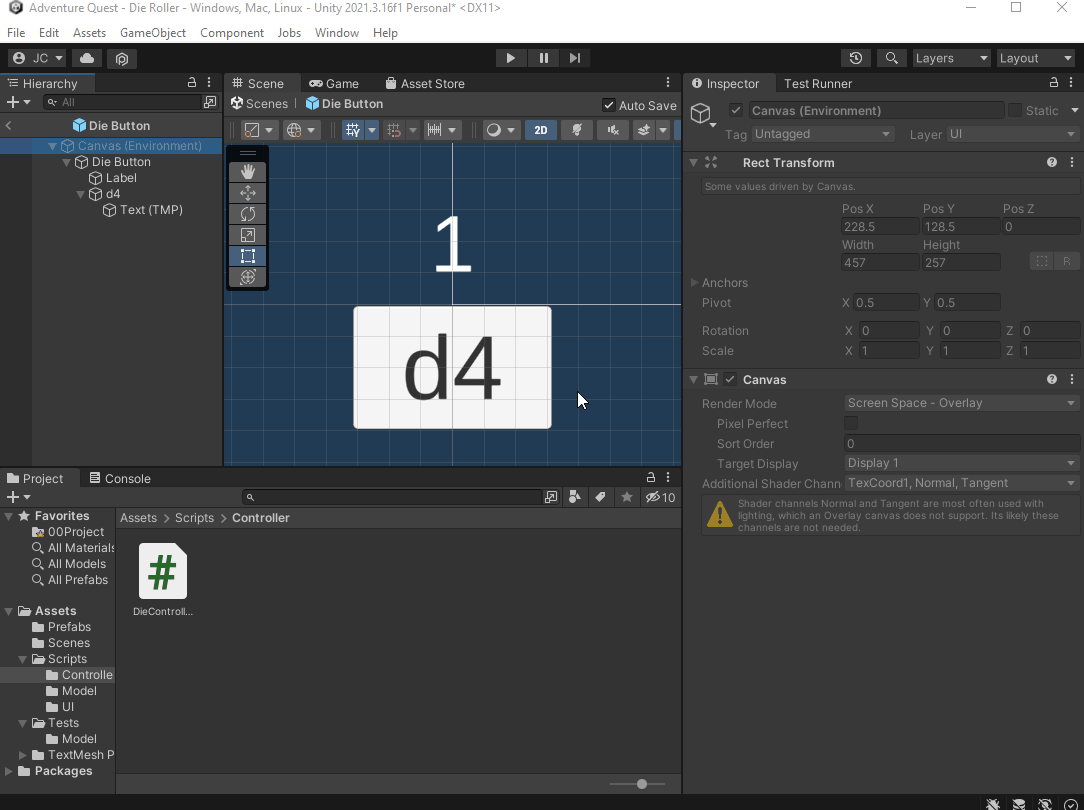This screenshot has height=810, width=1084.
Task: Open the Tag dropdown showing Untagged
Action: click(x=823, y=134)
